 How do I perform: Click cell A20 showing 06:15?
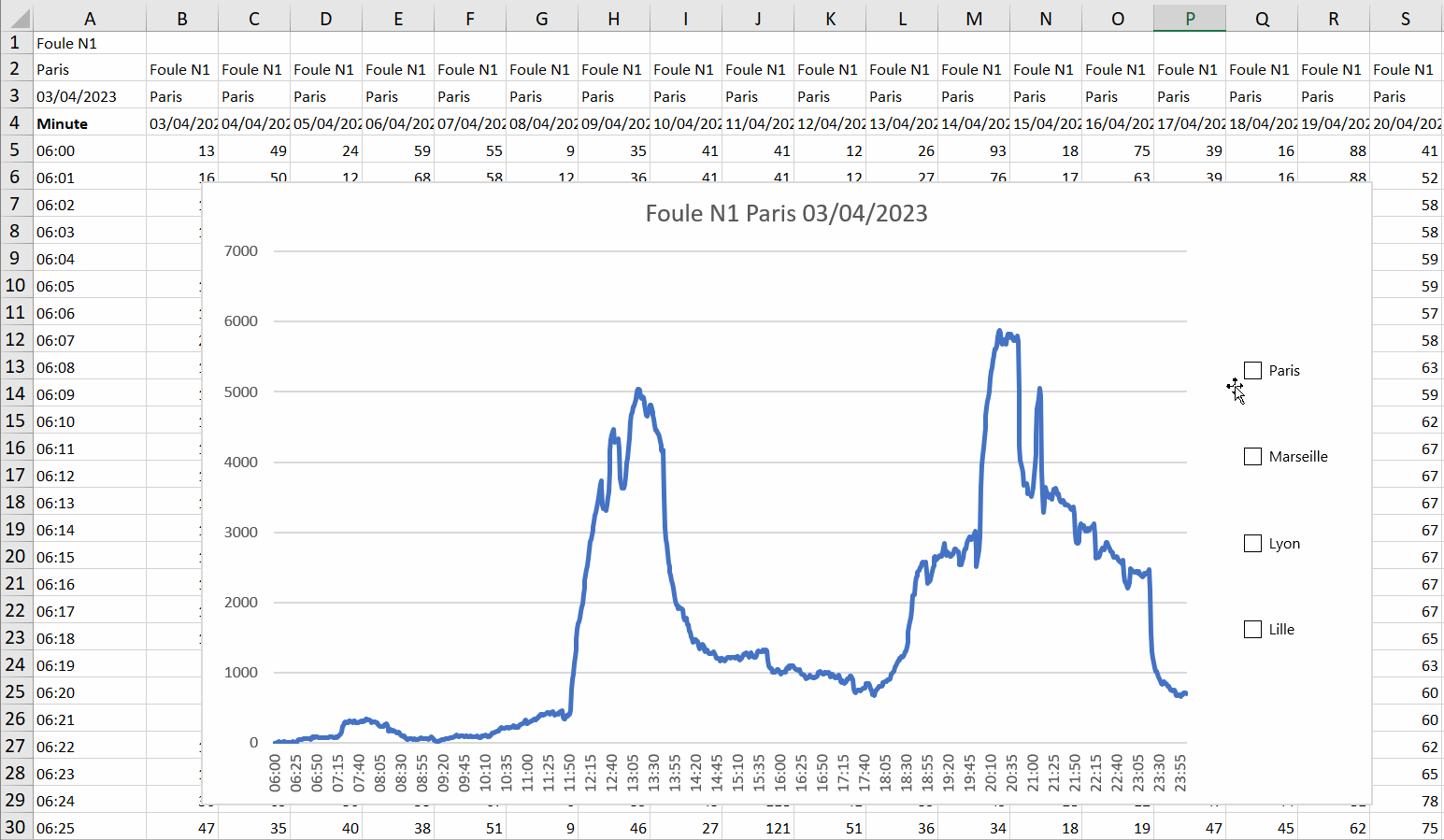click(90, 557)
